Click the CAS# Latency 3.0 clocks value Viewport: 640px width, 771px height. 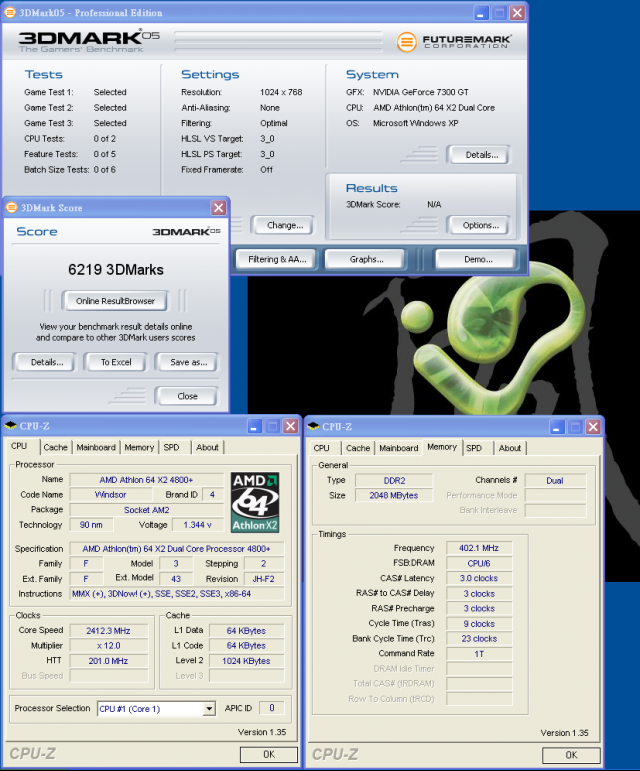[479, 578]
